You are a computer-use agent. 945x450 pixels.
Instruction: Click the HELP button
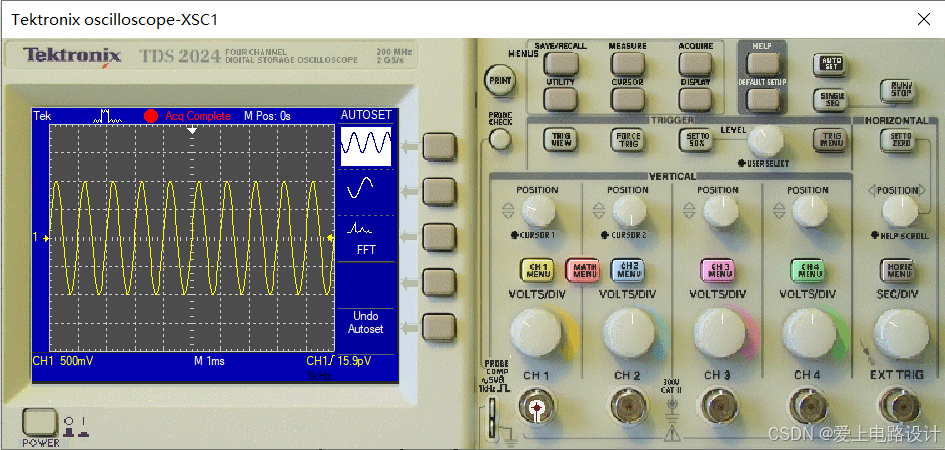tap(763, 64)
